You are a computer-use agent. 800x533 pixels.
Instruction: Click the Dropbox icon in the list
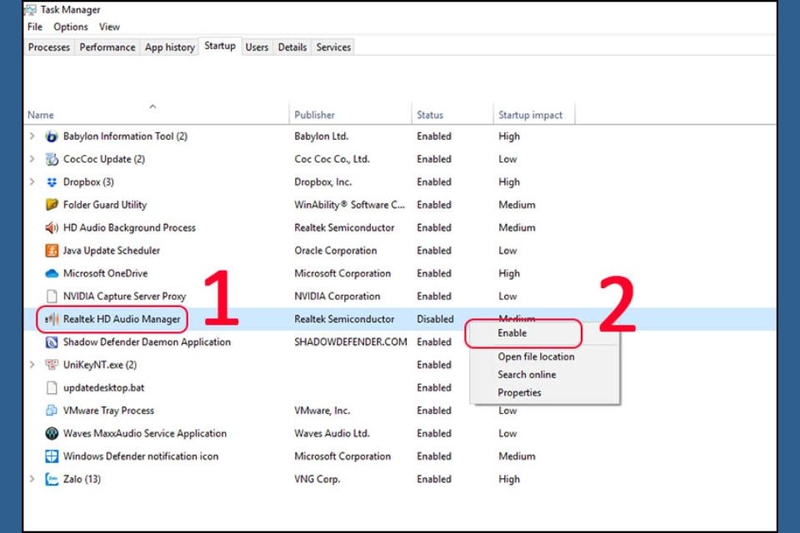click(52, 182)
